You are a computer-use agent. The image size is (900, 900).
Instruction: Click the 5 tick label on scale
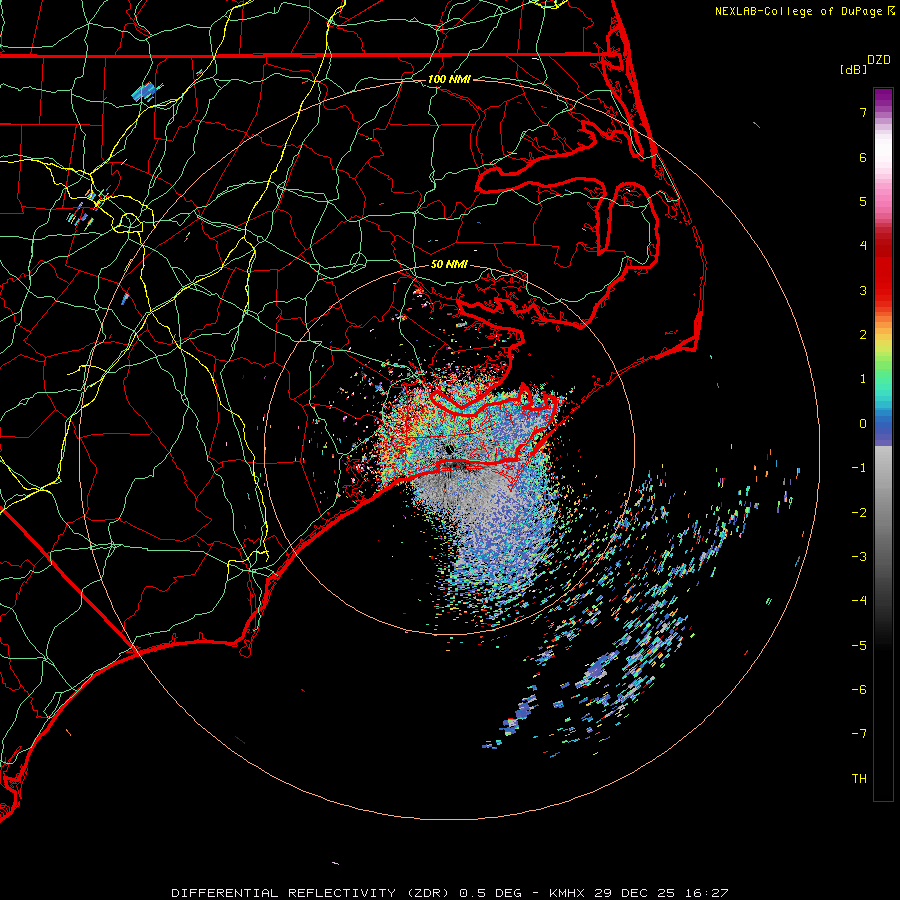point(863,201)
